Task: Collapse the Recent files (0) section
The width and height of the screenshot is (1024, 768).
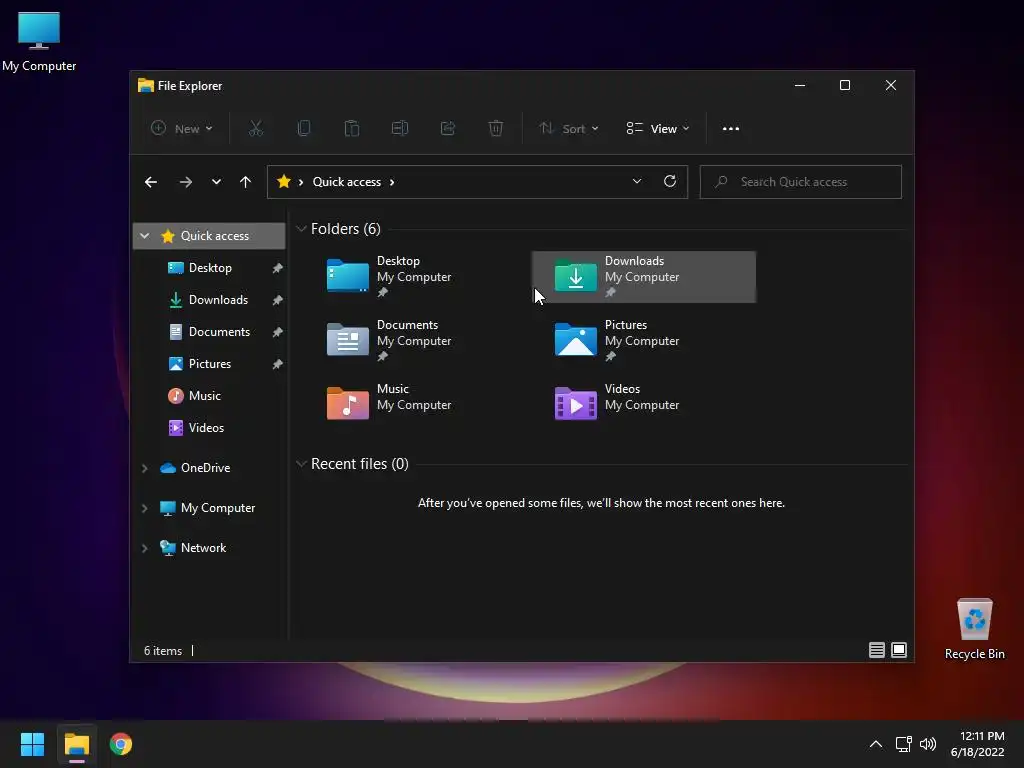Action: tap(301, 464)
